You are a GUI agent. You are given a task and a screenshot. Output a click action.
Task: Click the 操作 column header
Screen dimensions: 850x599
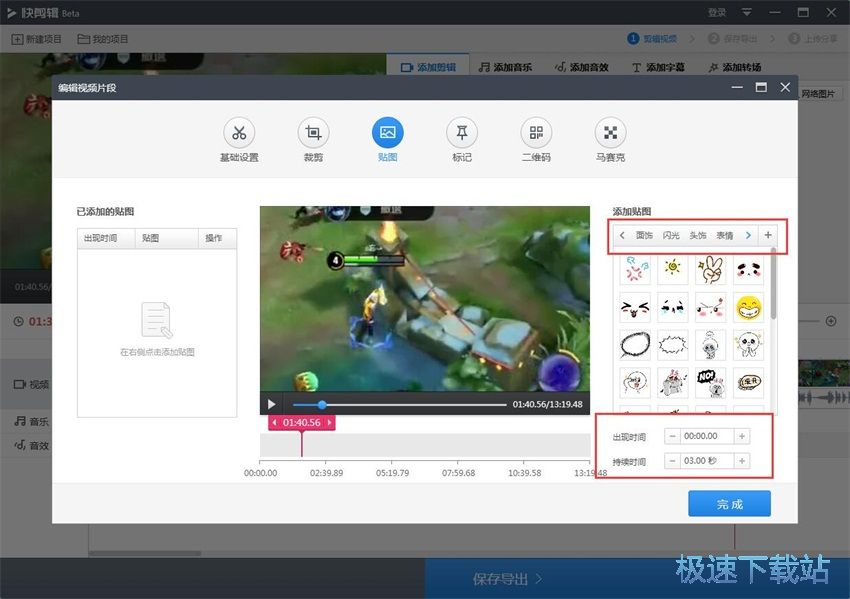(x=217, y=238)
